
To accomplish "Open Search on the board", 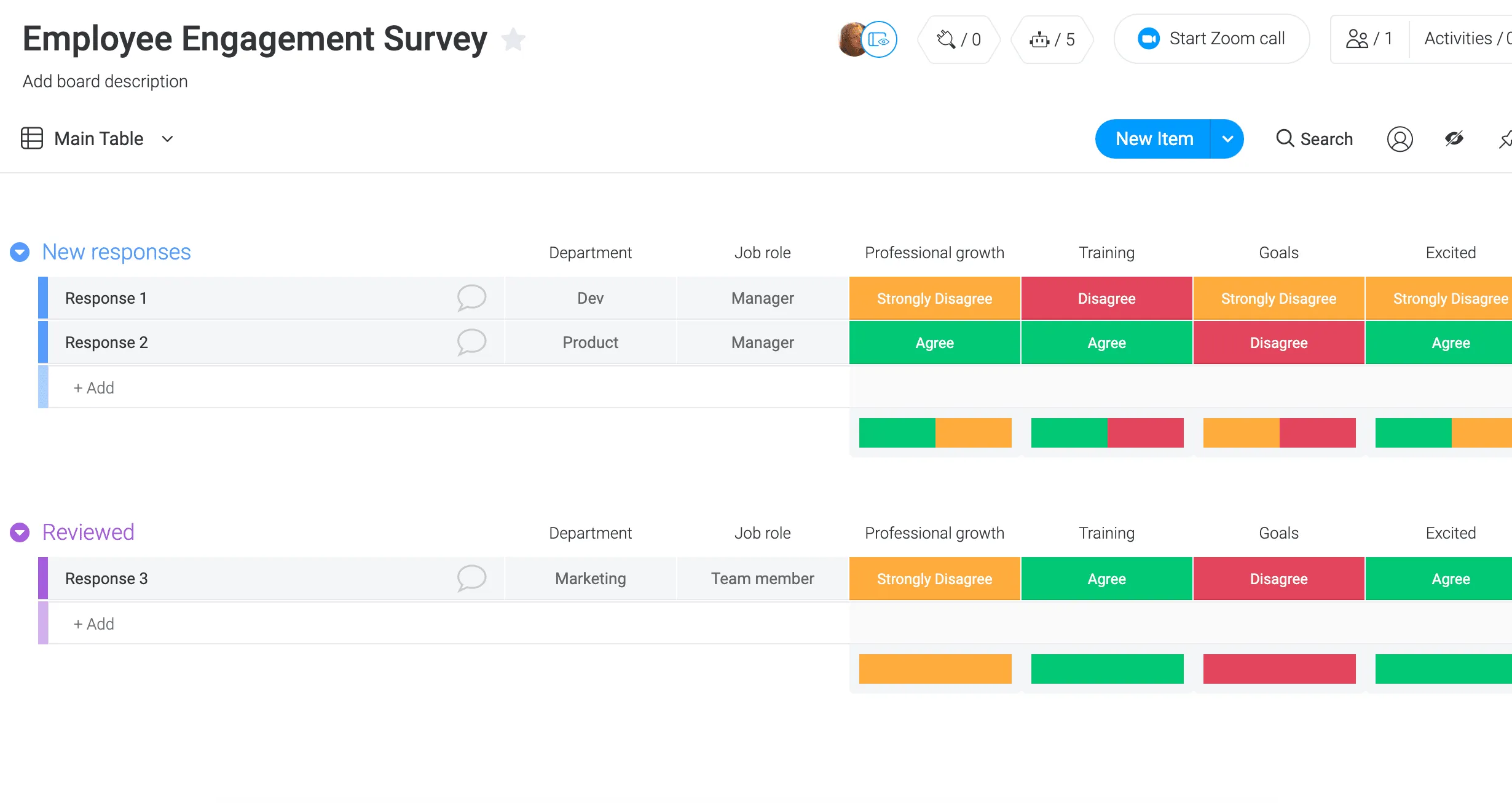I will pos(1315,139).
